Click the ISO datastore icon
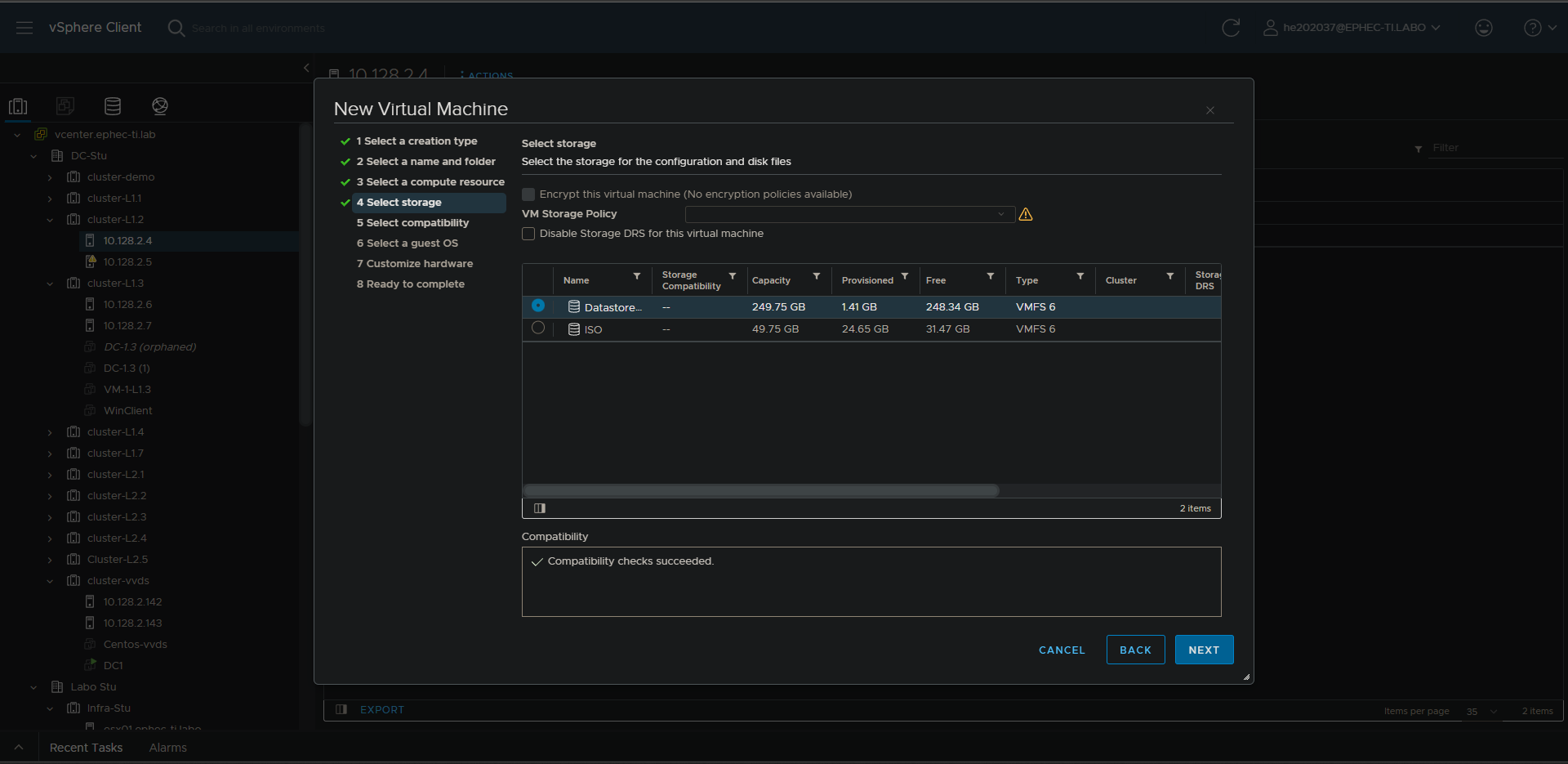 tap(574, 329)
